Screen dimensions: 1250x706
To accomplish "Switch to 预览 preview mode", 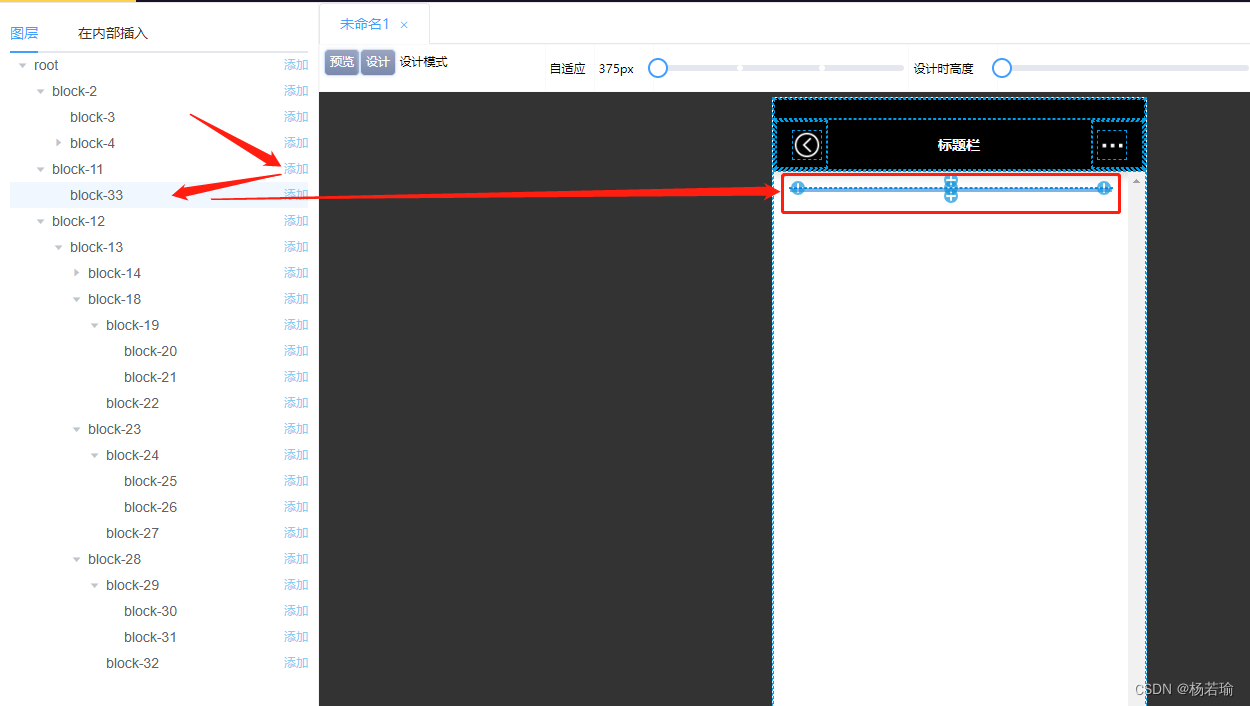I will tap(342, 62).
